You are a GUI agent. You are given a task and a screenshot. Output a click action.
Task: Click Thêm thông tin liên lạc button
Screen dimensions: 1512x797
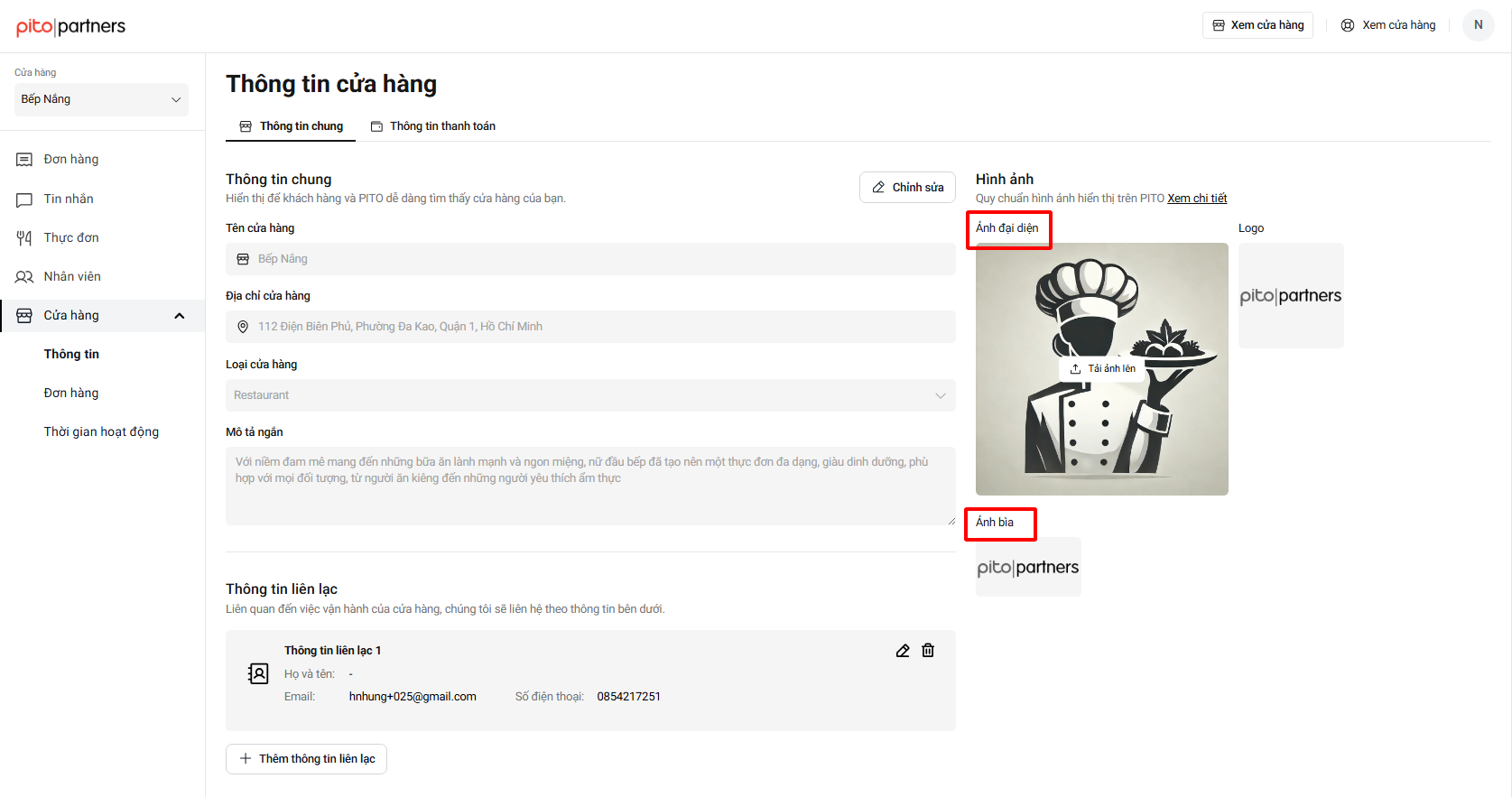coord(306,759)
